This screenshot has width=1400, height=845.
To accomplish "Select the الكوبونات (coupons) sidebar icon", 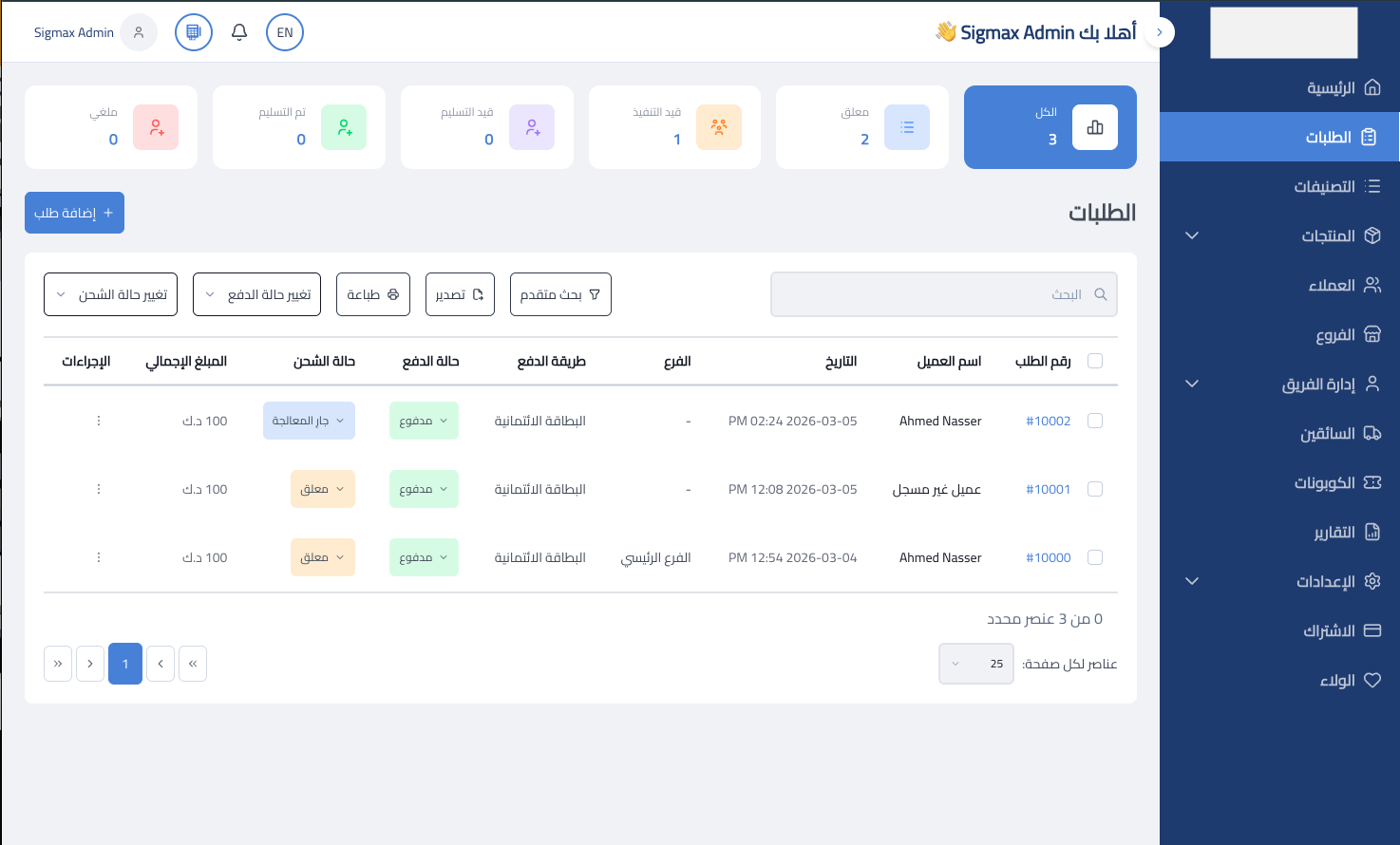I will (x=1372, y=482).
